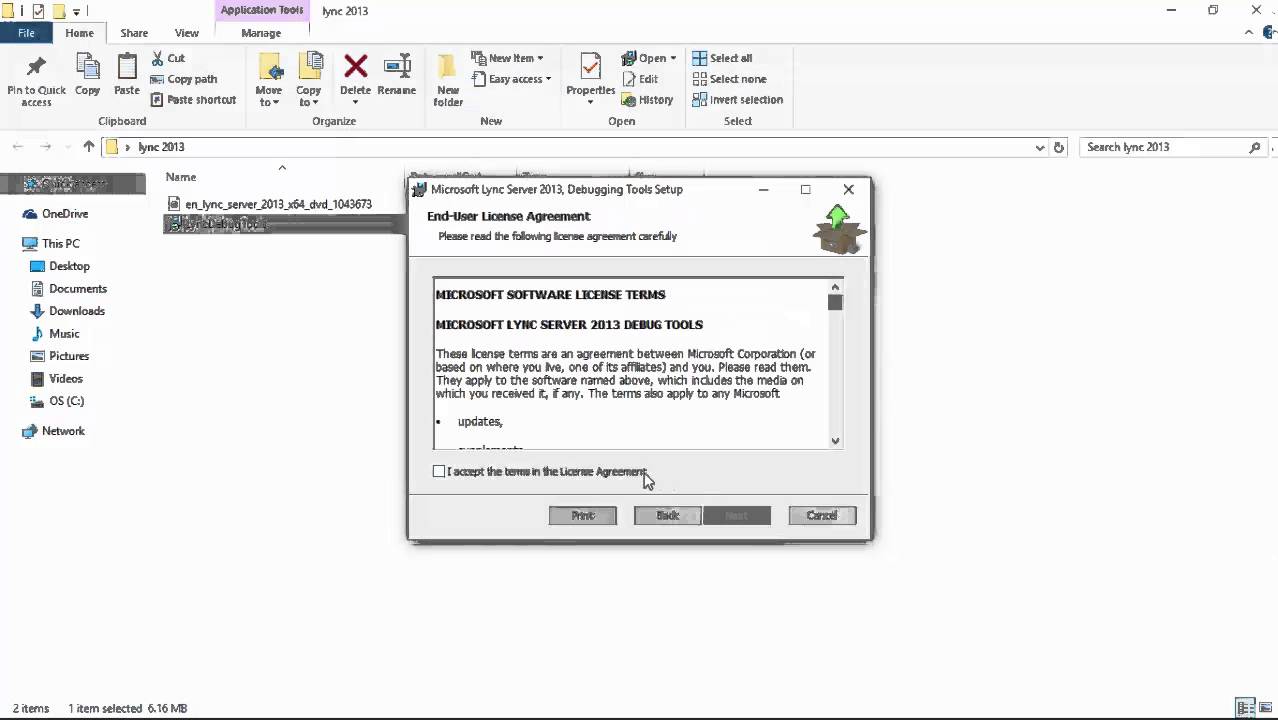1278x720 pixels.
Task: Click the Back button in setup dialog
Action: (668, 515)
